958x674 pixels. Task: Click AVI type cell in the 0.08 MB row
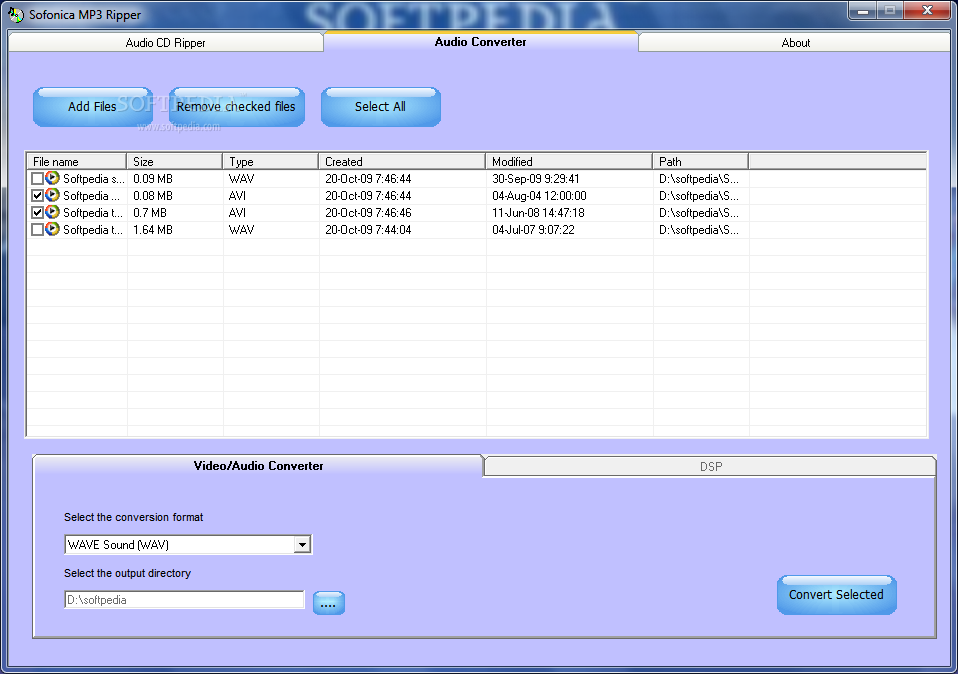(237, 196)
